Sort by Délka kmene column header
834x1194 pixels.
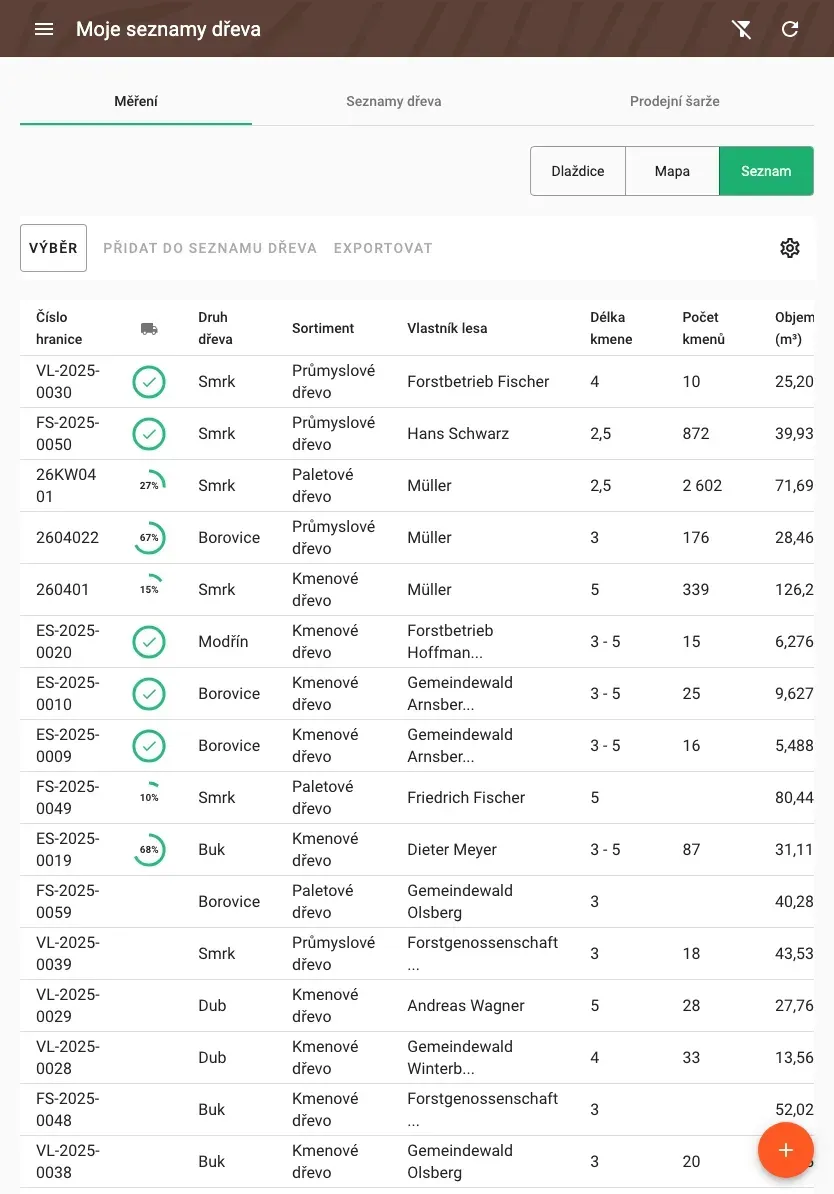click(611, 328)
